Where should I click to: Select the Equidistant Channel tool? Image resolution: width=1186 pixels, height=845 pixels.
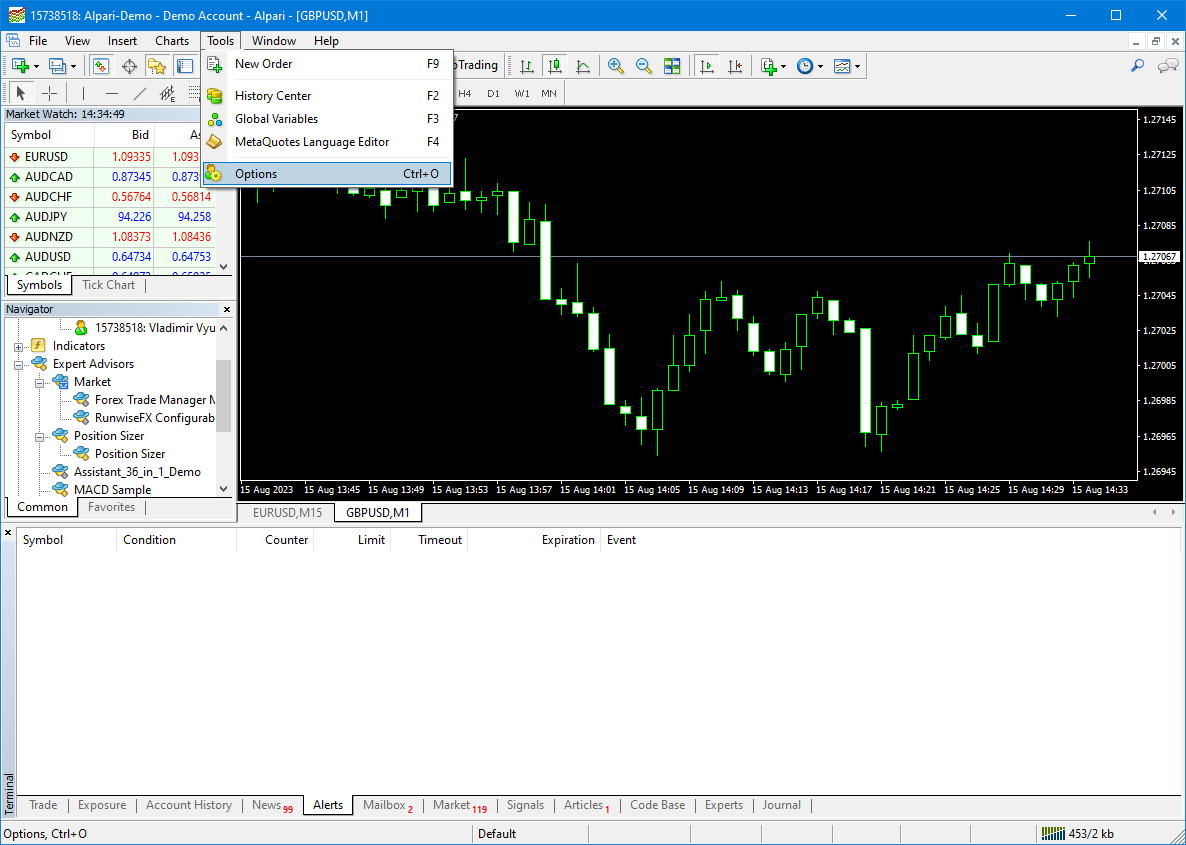[168, 93]
